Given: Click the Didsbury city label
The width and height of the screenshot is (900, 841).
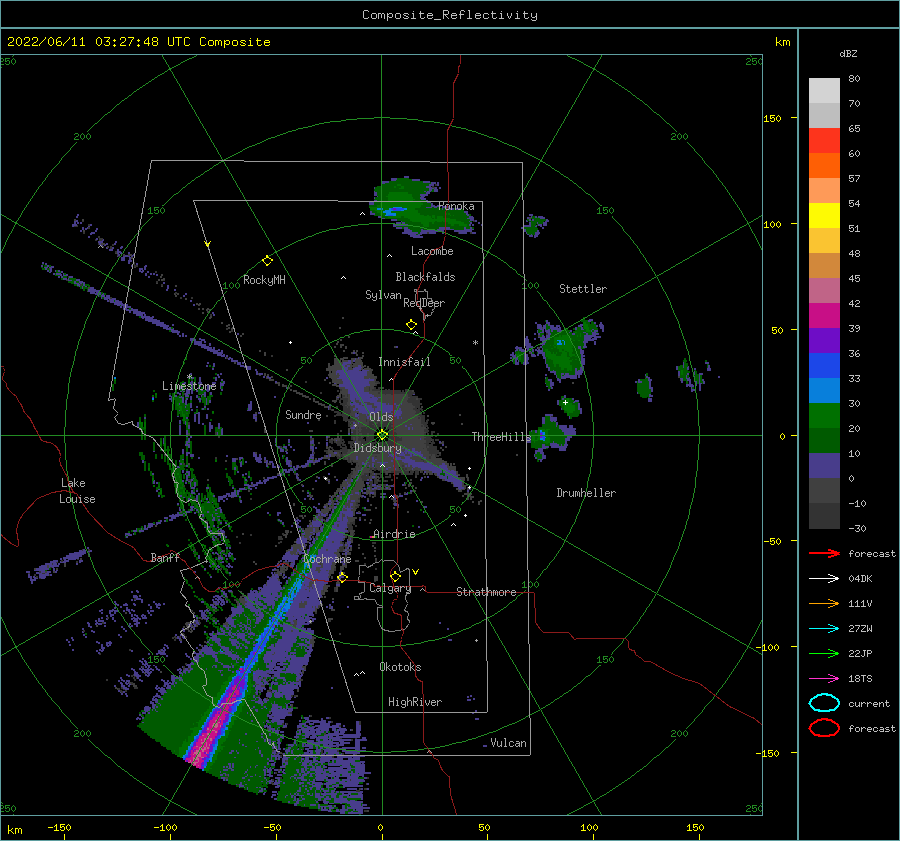Looking at the screenshot, I should tap(378, 448).
